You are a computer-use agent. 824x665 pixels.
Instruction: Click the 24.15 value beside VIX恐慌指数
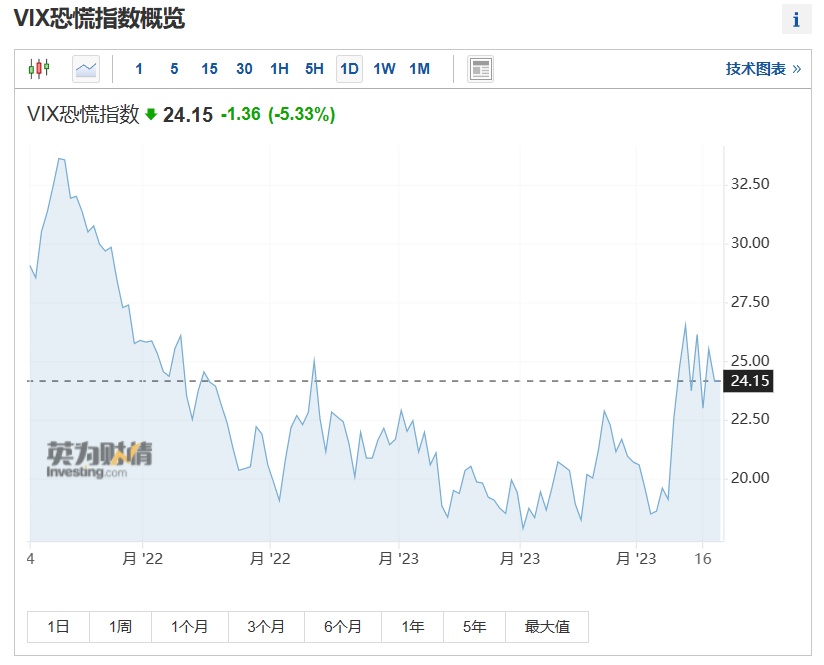click(188, 115)
